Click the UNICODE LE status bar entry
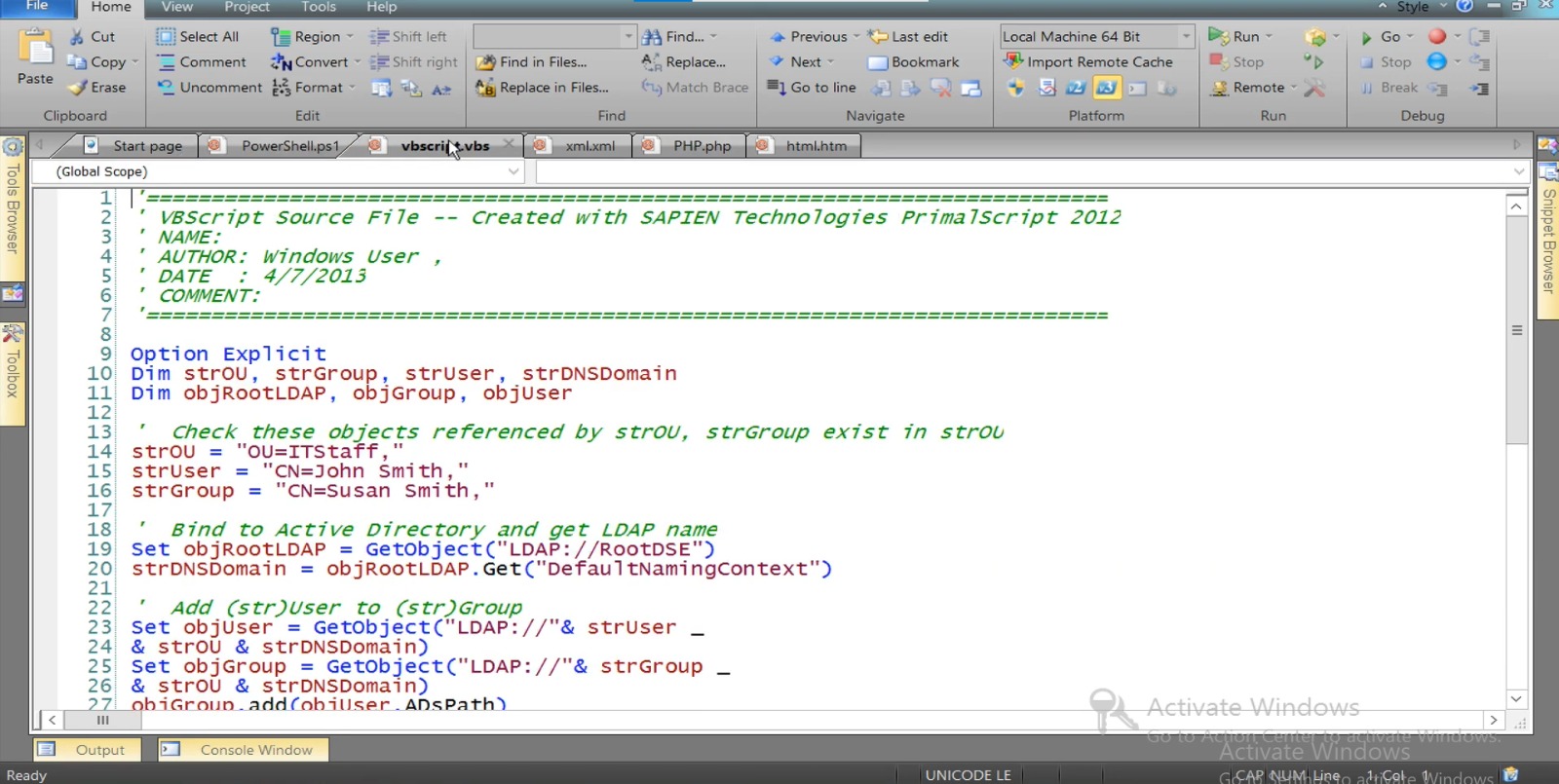1559x784 pixels. coord(969,775)
